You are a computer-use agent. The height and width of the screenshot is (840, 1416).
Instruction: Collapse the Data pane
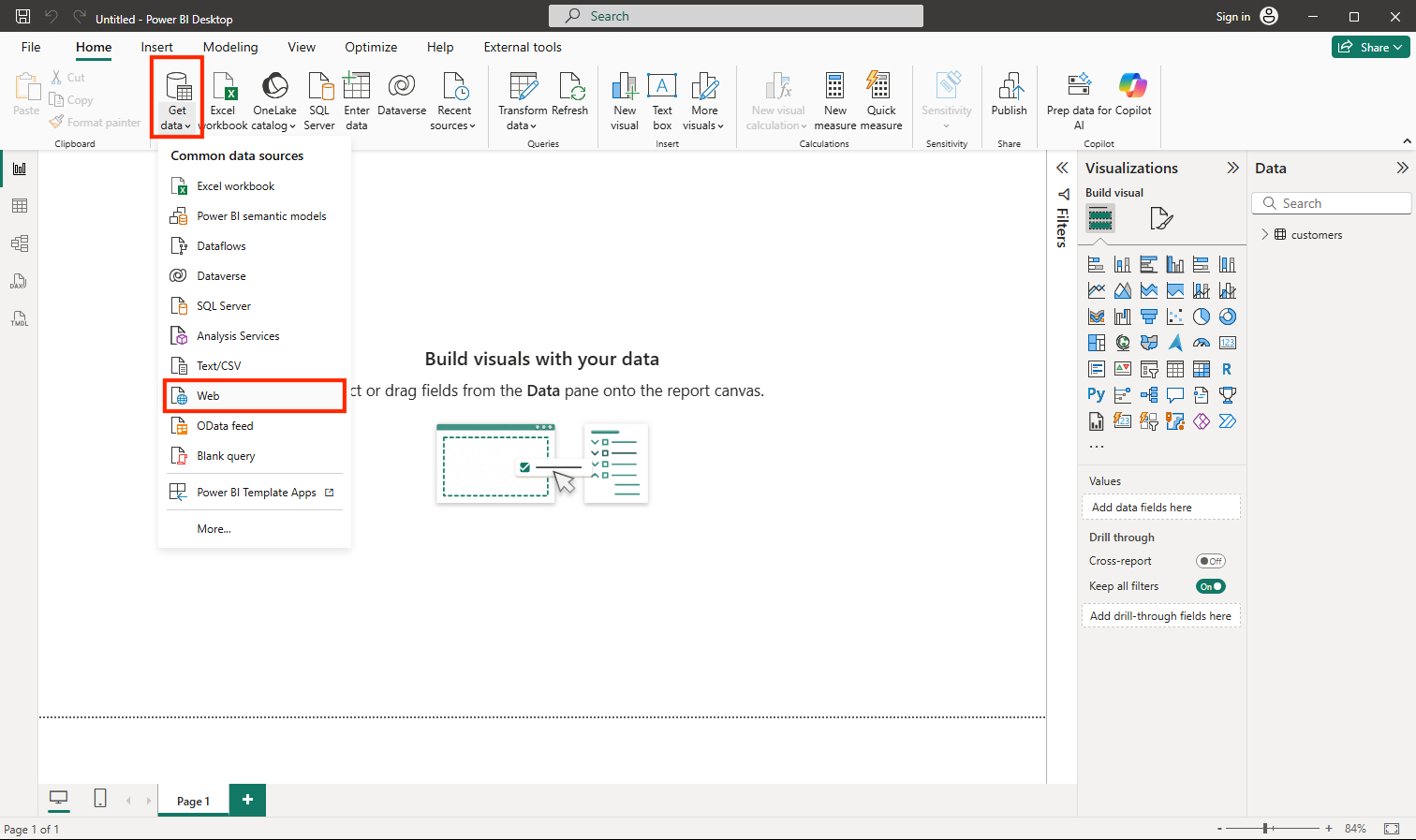click(x=1402, y=168)
